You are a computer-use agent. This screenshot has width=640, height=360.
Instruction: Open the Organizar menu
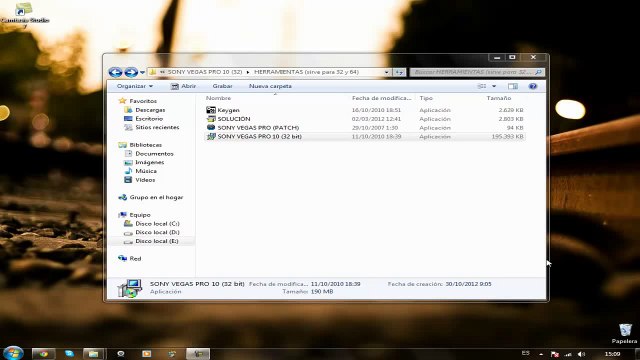coord(135,86)
